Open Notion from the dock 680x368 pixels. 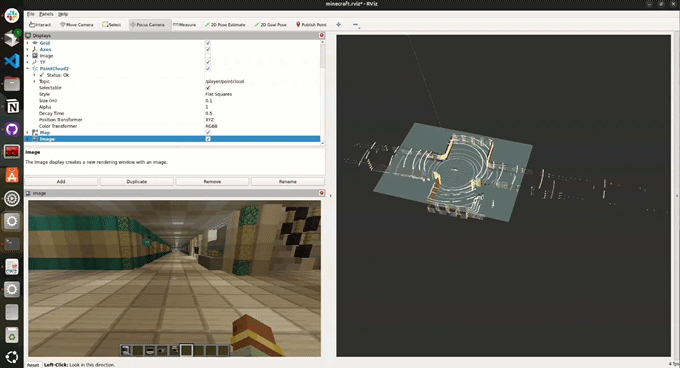(12, 107)
